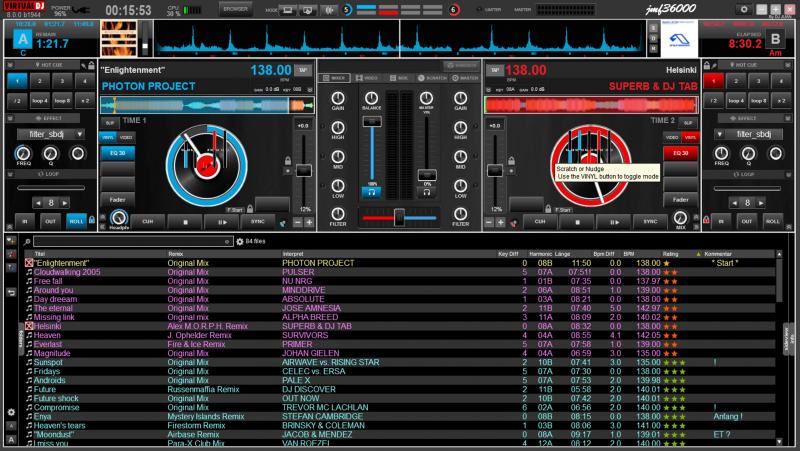
Task: Toggle the VINYL mode on left deck
Action: point(107,135)
